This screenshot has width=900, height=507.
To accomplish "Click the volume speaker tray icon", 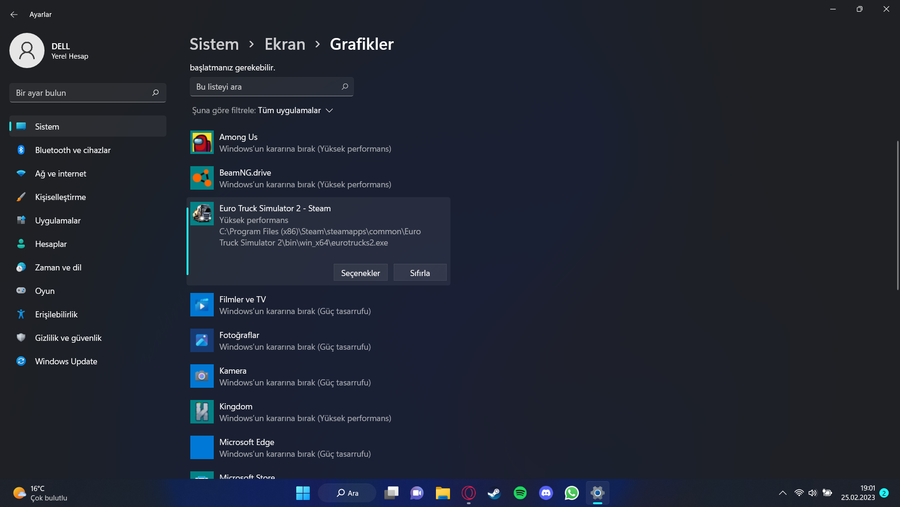I will [x=812, y=493].
